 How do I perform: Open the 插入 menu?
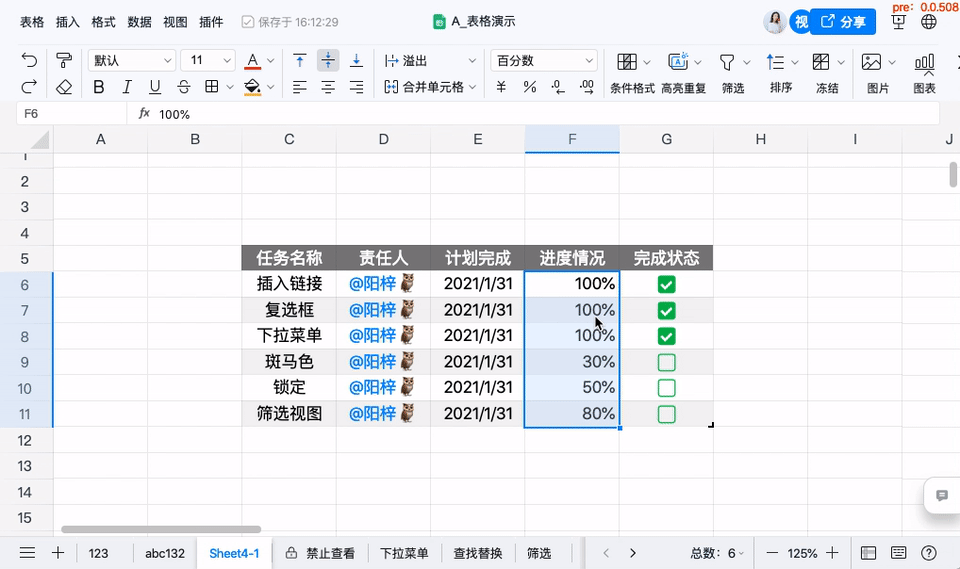(68, 21)
